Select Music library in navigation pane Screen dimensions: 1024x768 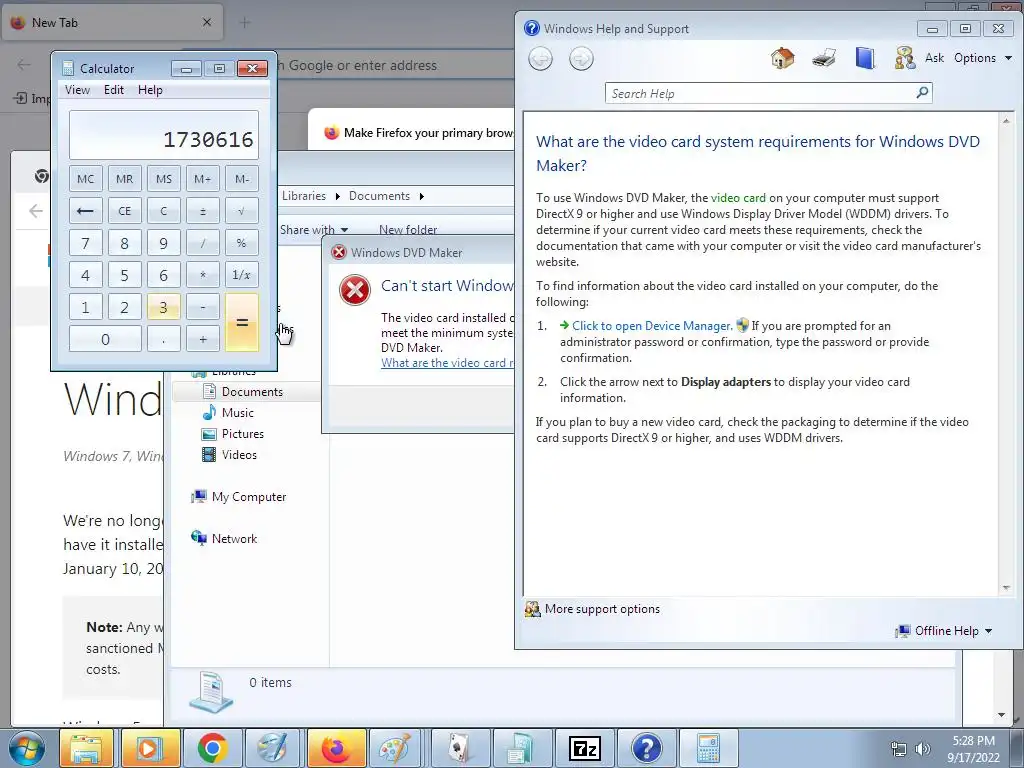(238, 413)
